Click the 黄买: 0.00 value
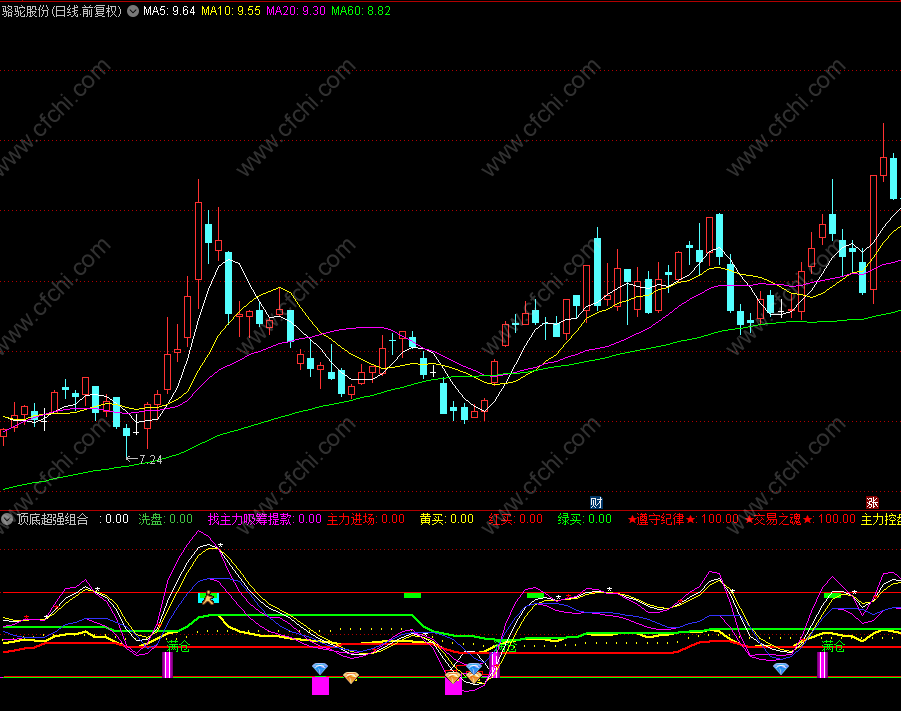Screen dimensions: 901x711 pyautogui.click(x=446, y=519)
